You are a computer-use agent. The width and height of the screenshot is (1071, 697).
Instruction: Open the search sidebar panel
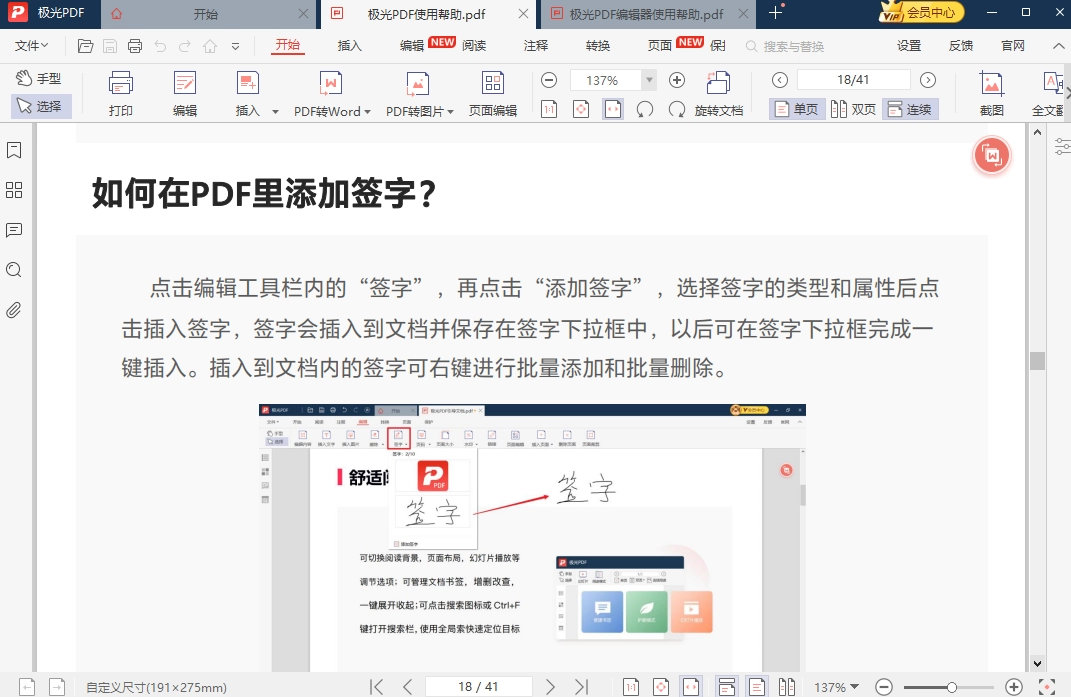point(14,270)
